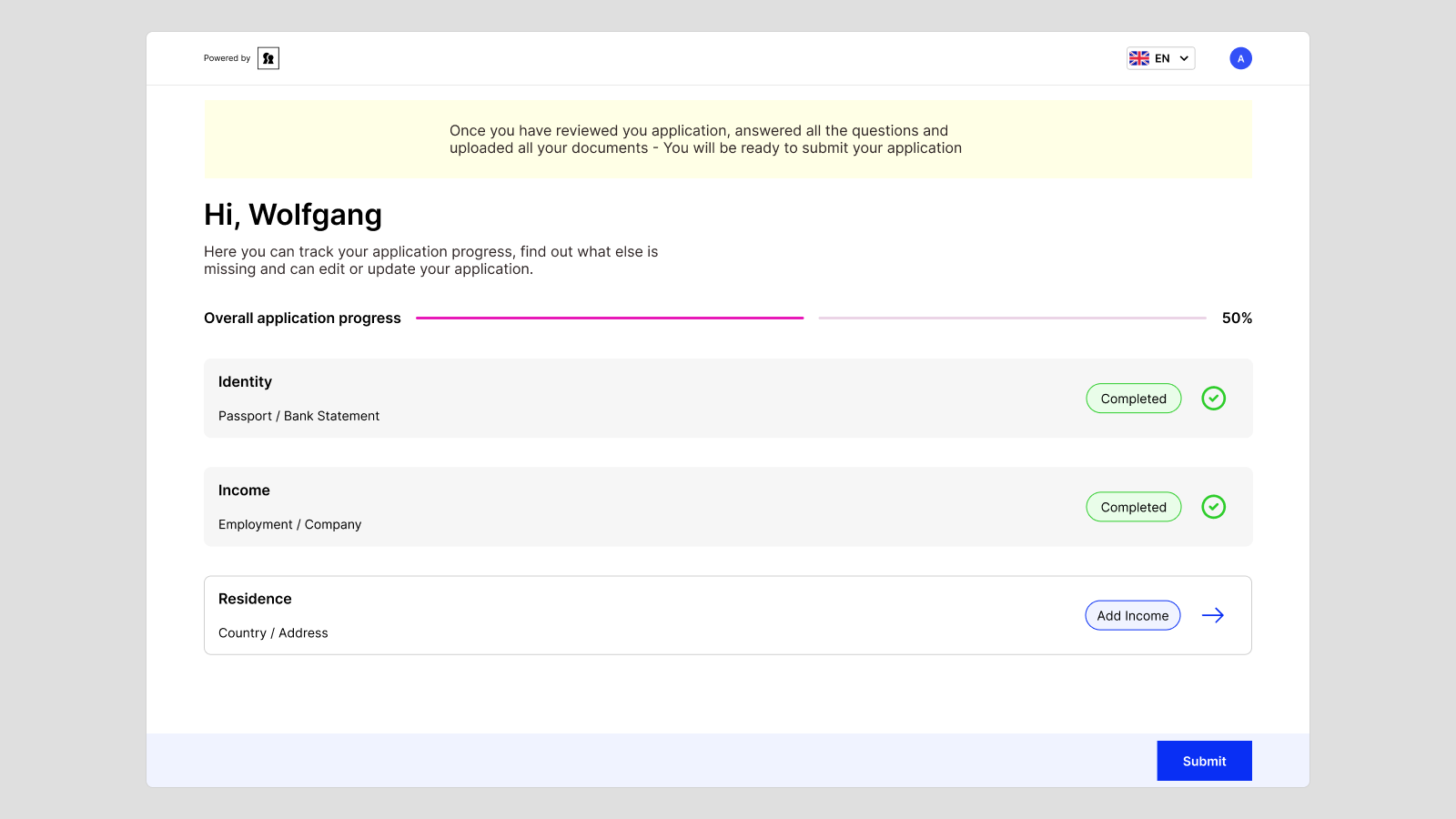Click the Identity Completed badge
This screenshot has height=819, width=1456.
pos(1134,399)
